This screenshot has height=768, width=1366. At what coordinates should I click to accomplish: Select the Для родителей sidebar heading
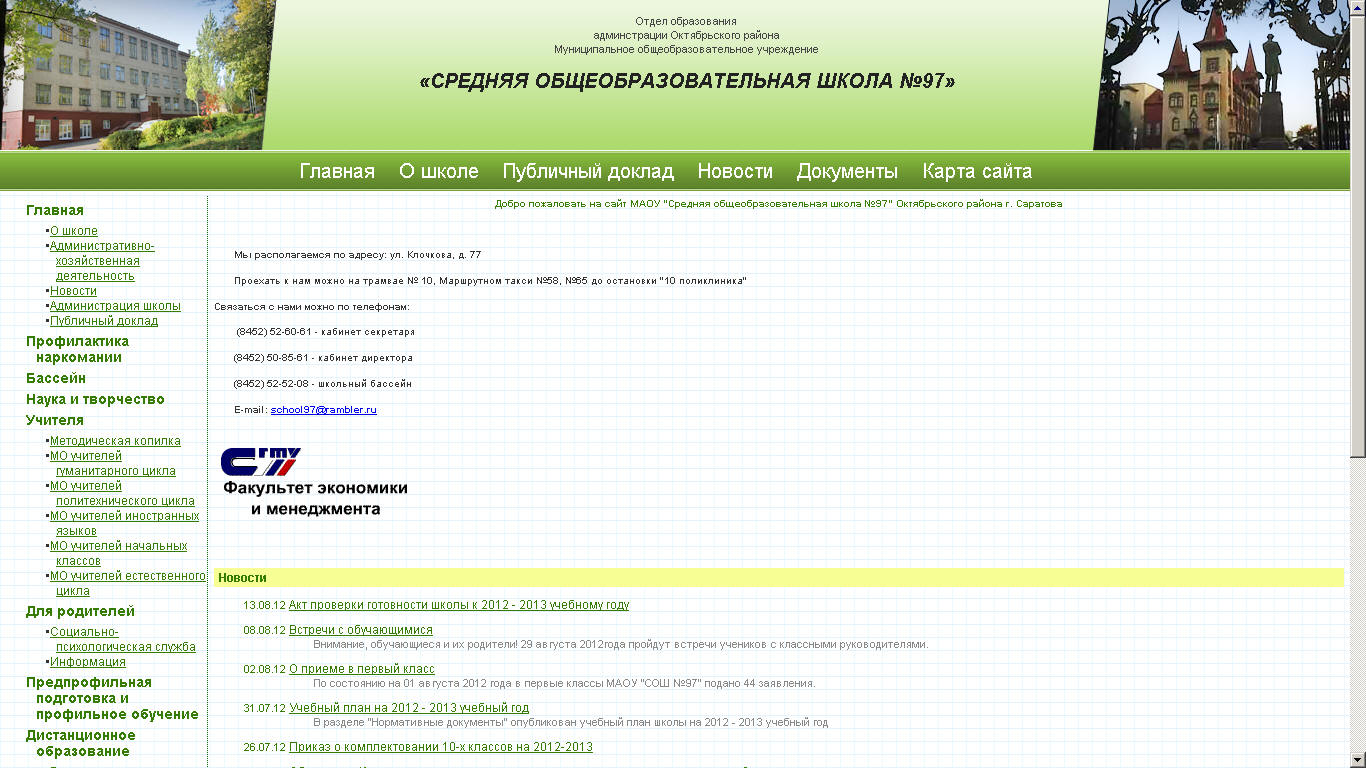(x=80, y=611)
